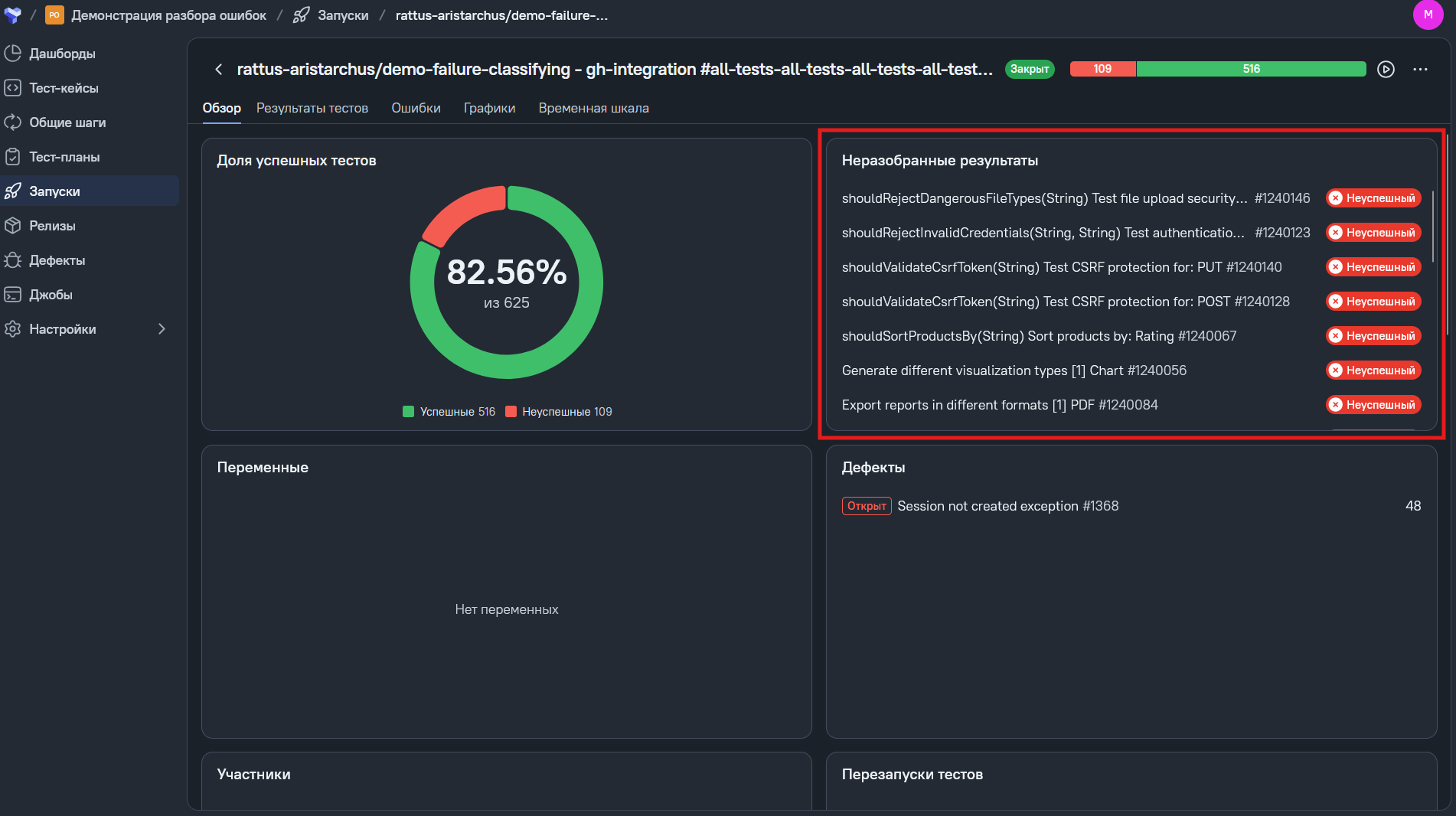
Task: Switch to the Ошибки tab
Action: [416, 109]
